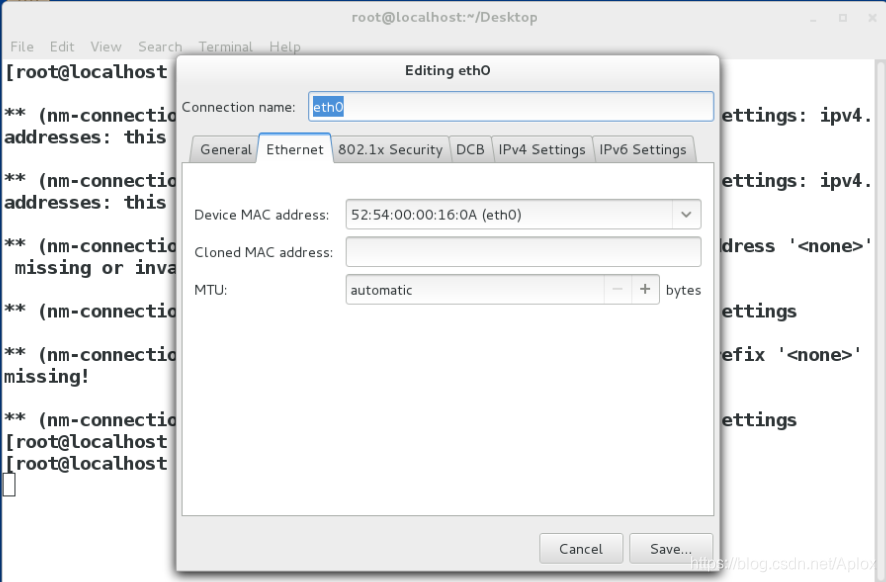Screen dimensions: 886x582
Task: Open the terminal Search menu
Action: pyautogui.click(x=160, y=47)
